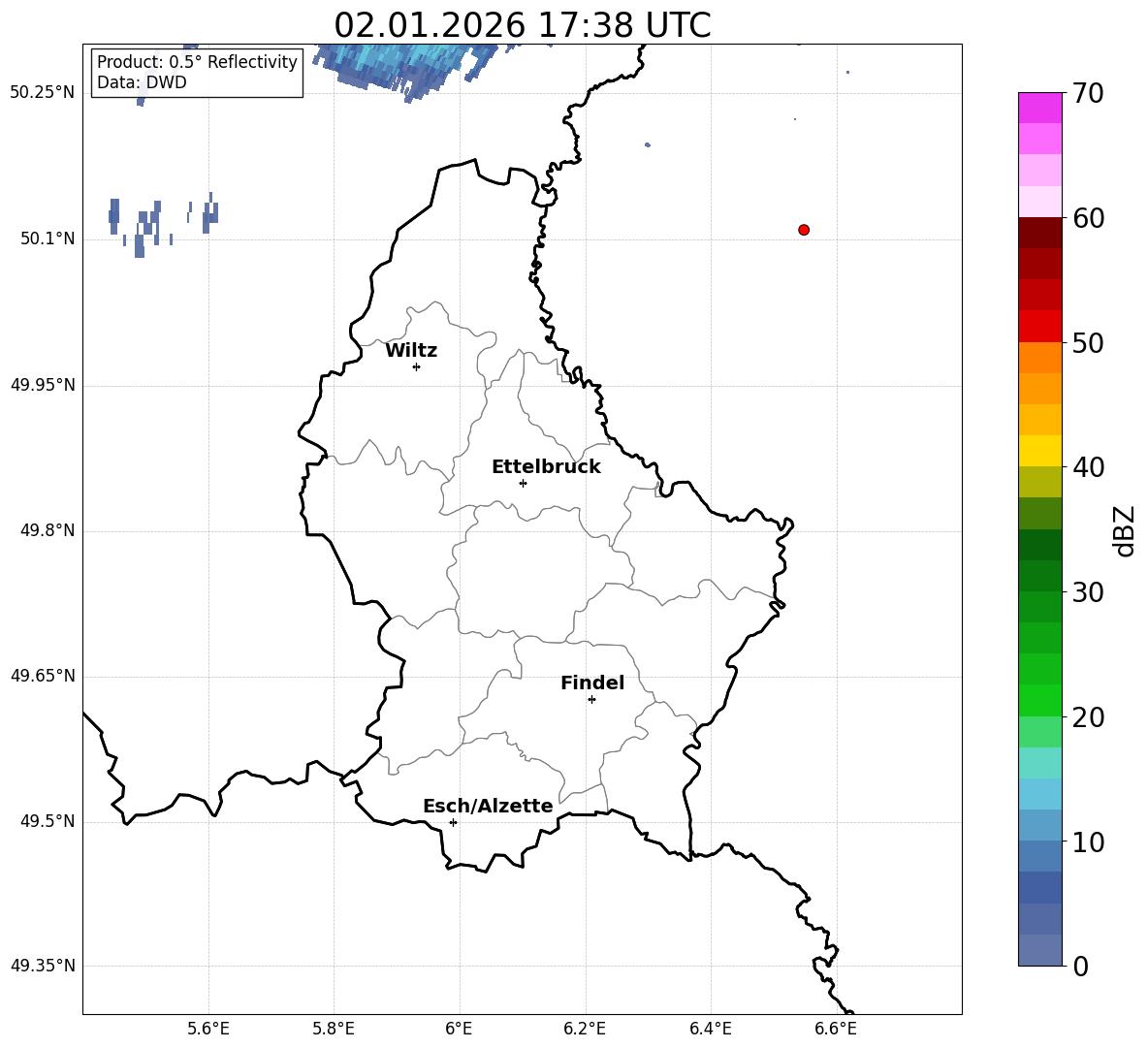Click the 40 tick on colorbar
Screen dimensions: 1148x1048
tap(1088, 467)
